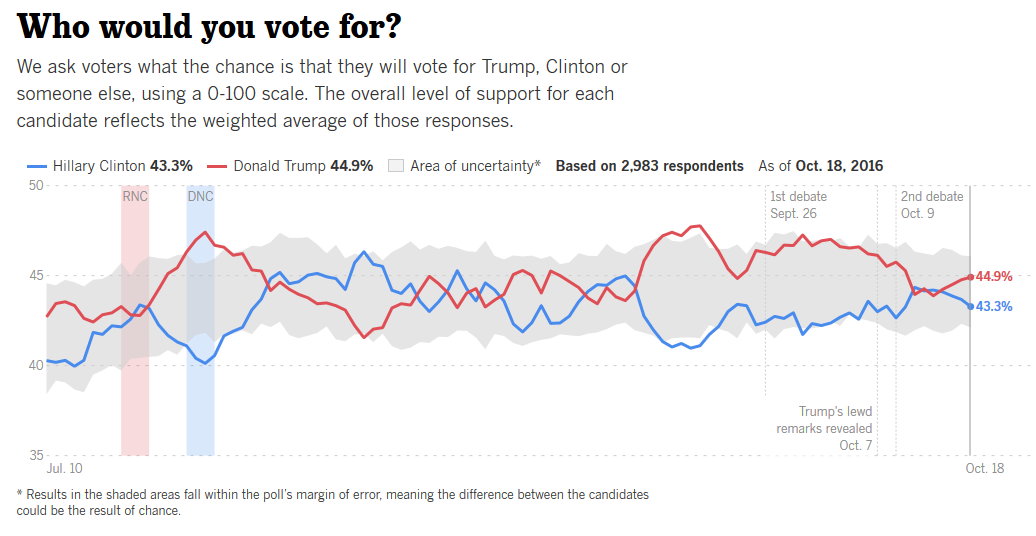The image size is (1036, 536).
Task: Select the Donald Trump 44.9% legend label
Action: coord(303,166)
